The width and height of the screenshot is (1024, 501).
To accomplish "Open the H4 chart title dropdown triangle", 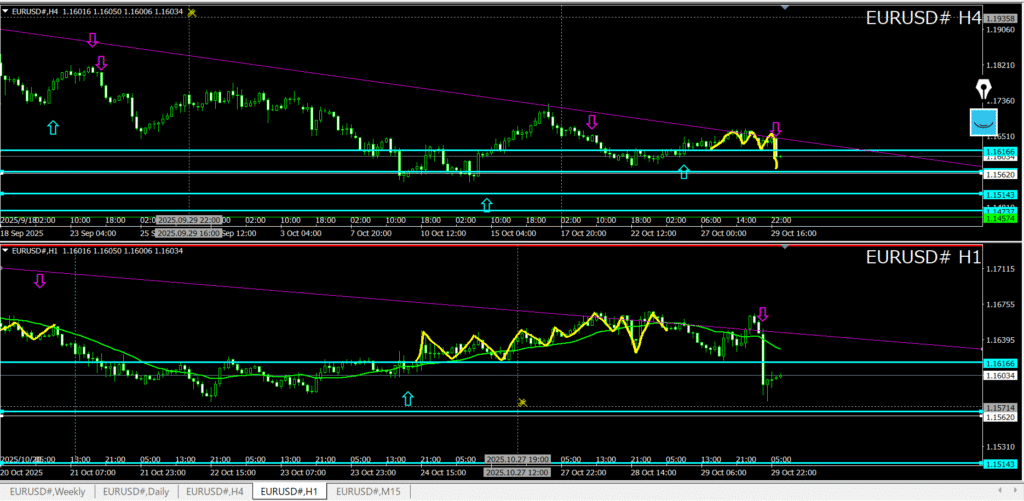I will click(6, 12).
